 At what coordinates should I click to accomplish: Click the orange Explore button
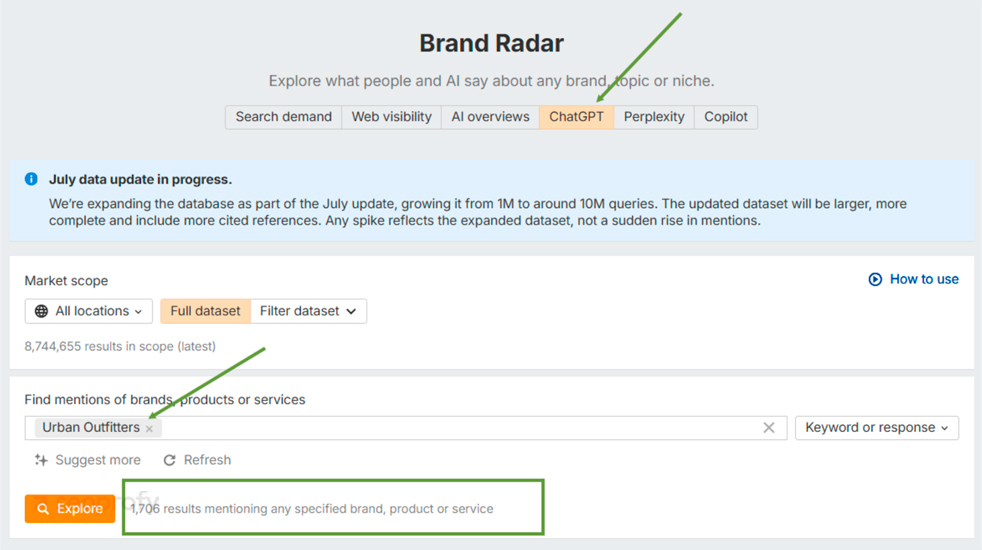click(x=70, y=509)
